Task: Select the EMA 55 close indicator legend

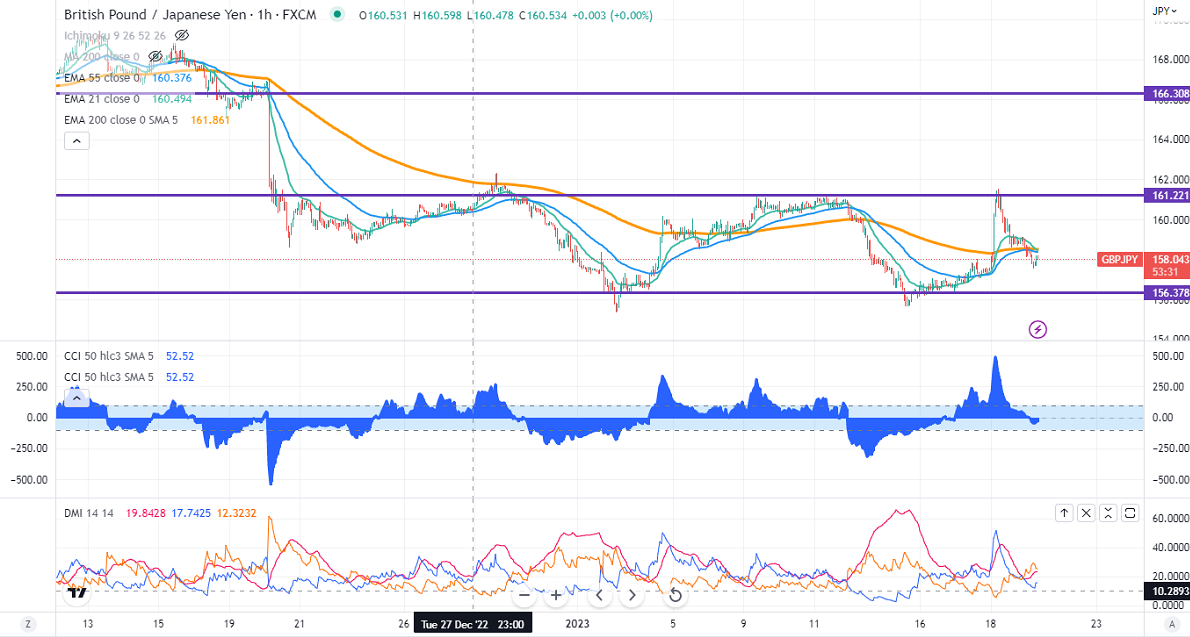Action: 101,78
